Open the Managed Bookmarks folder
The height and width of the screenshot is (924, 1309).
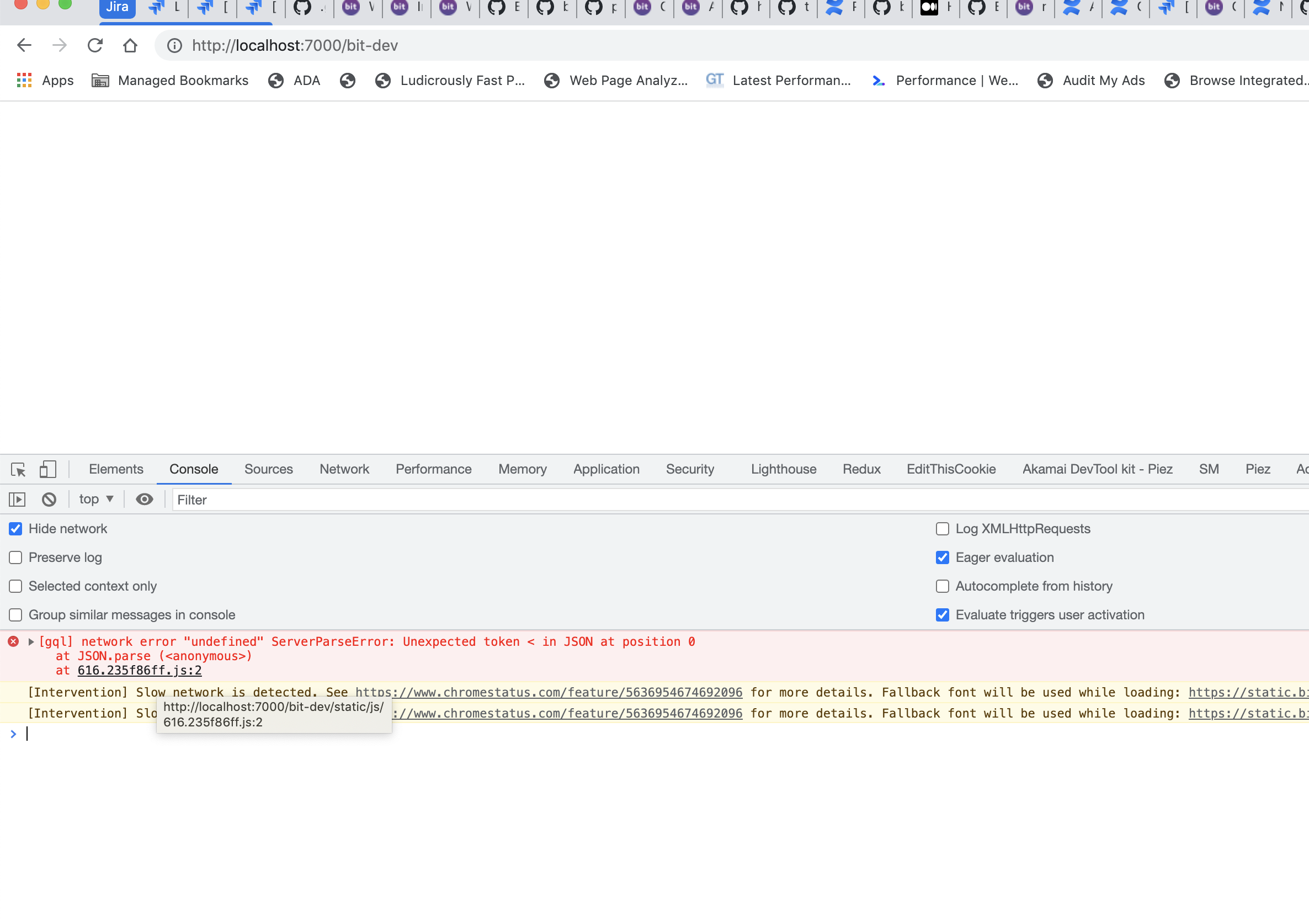pos(170,81)
